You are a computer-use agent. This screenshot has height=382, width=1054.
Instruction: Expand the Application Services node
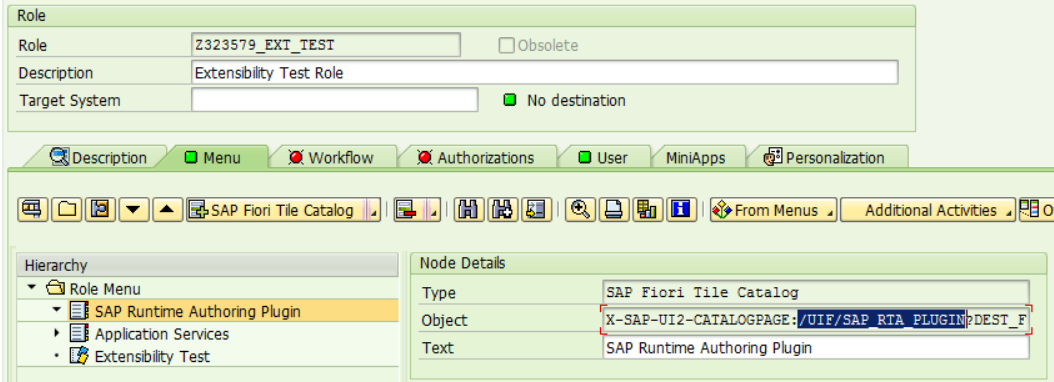(x=56, y=334)
